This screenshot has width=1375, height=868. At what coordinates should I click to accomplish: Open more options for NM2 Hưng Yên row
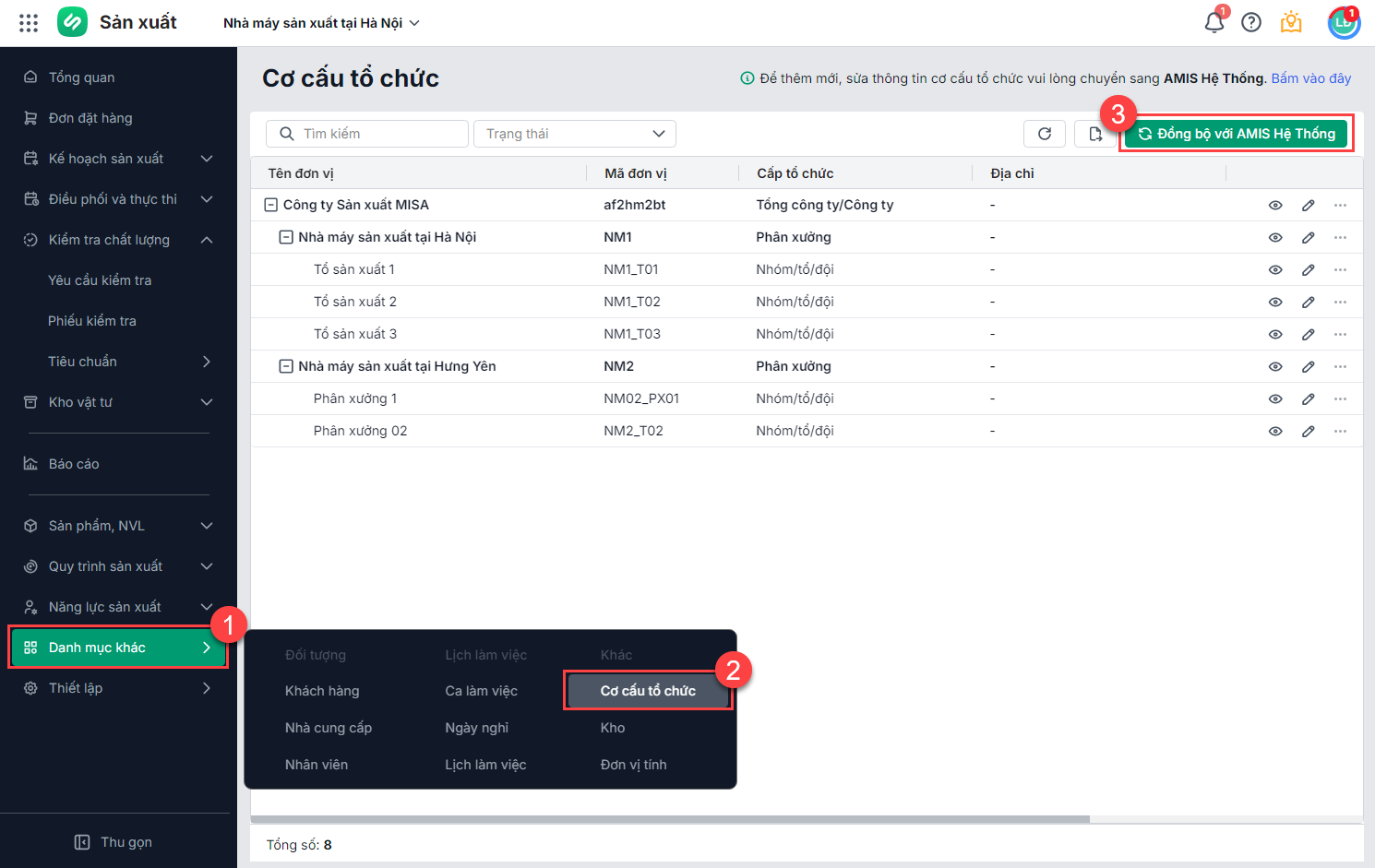coord(1341,367)
